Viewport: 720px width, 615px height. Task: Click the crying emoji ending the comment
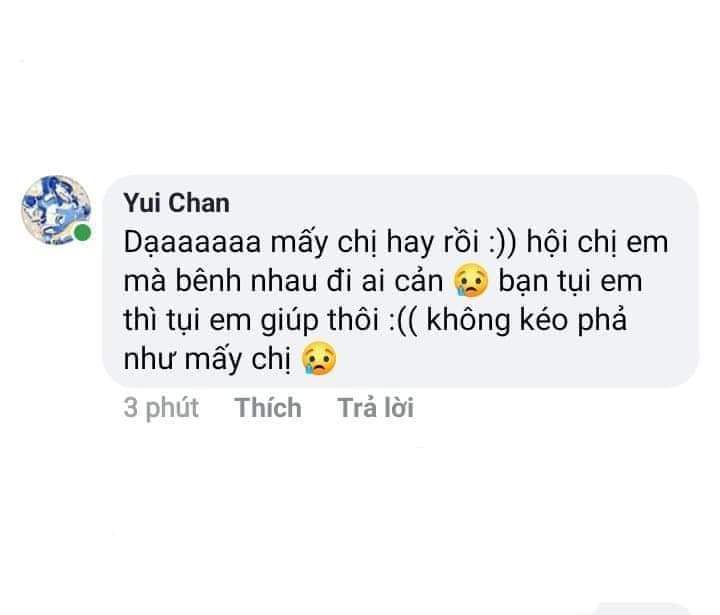pos(319,358)
